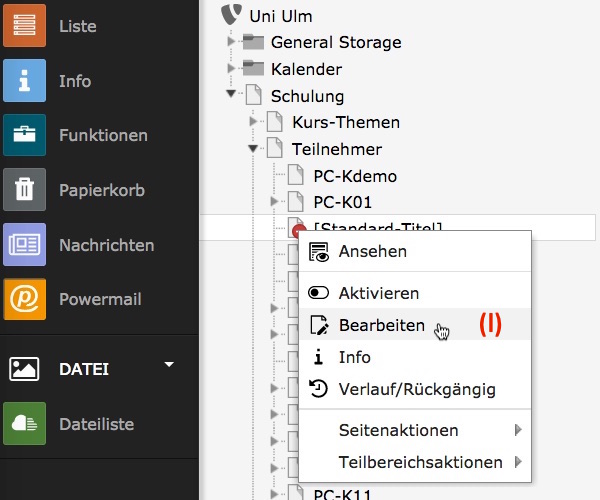Image resolution: width=600 pixels, height=500 pixels.
Task: Select the Nachrichten news icon
Action: [x=24, y=245]
